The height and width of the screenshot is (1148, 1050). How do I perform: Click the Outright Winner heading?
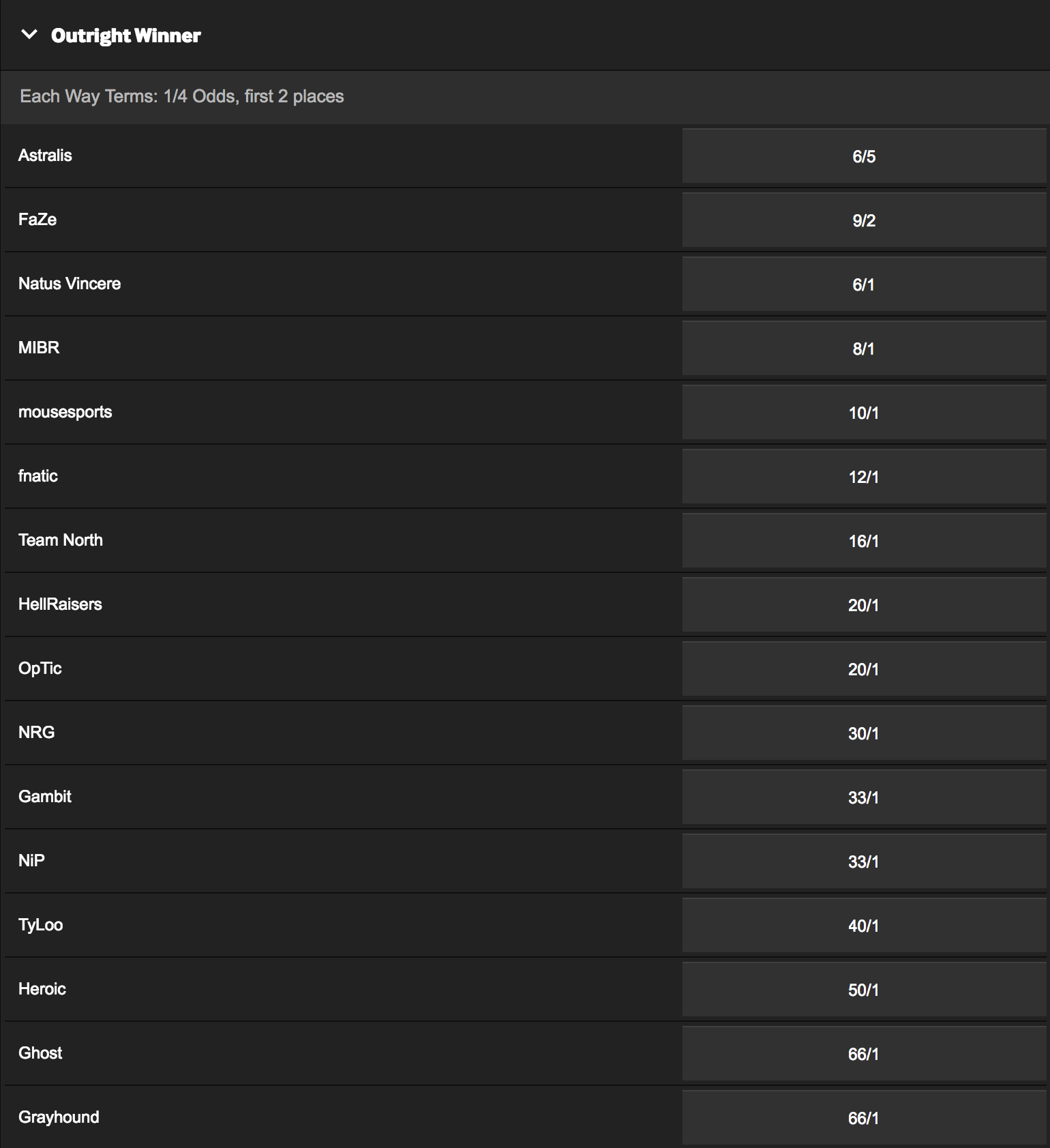pos(126,35)
